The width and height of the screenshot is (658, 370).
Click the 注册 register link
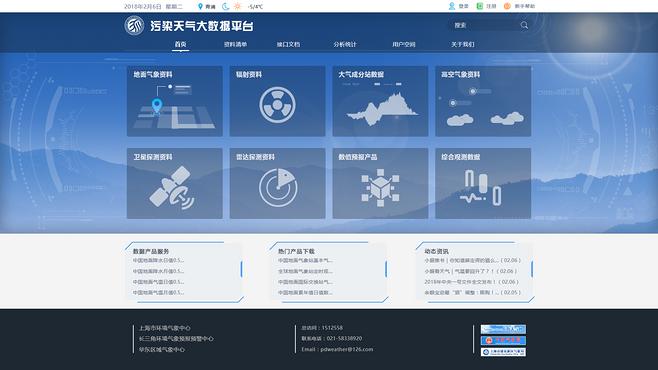coord(491,6)
